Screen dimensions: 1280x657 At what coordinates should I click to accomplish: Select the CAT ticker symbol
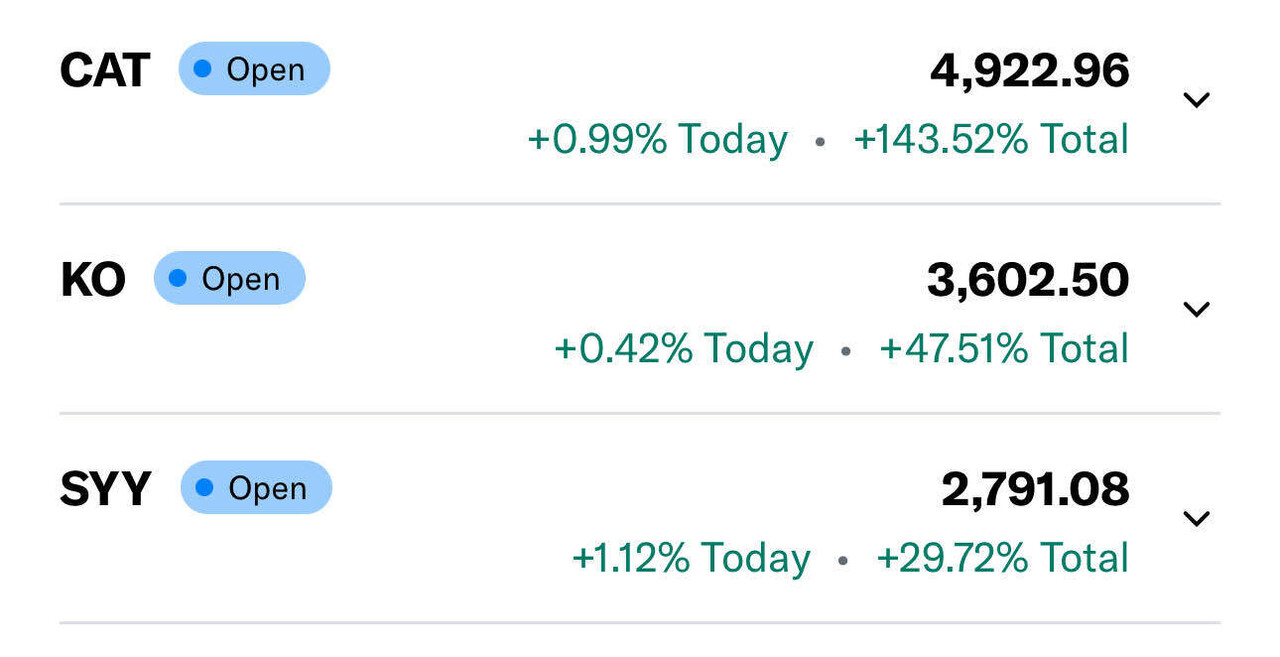[105, 70]
